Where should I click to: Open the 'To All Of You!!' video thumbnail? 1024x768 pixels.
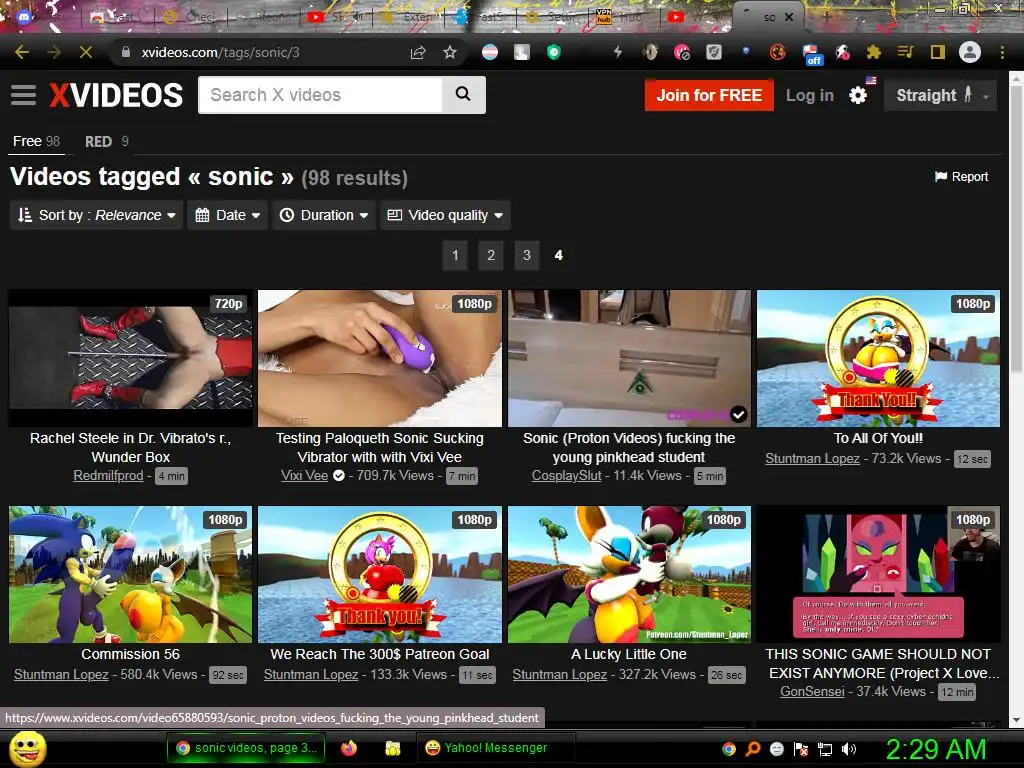pos(878,359)
